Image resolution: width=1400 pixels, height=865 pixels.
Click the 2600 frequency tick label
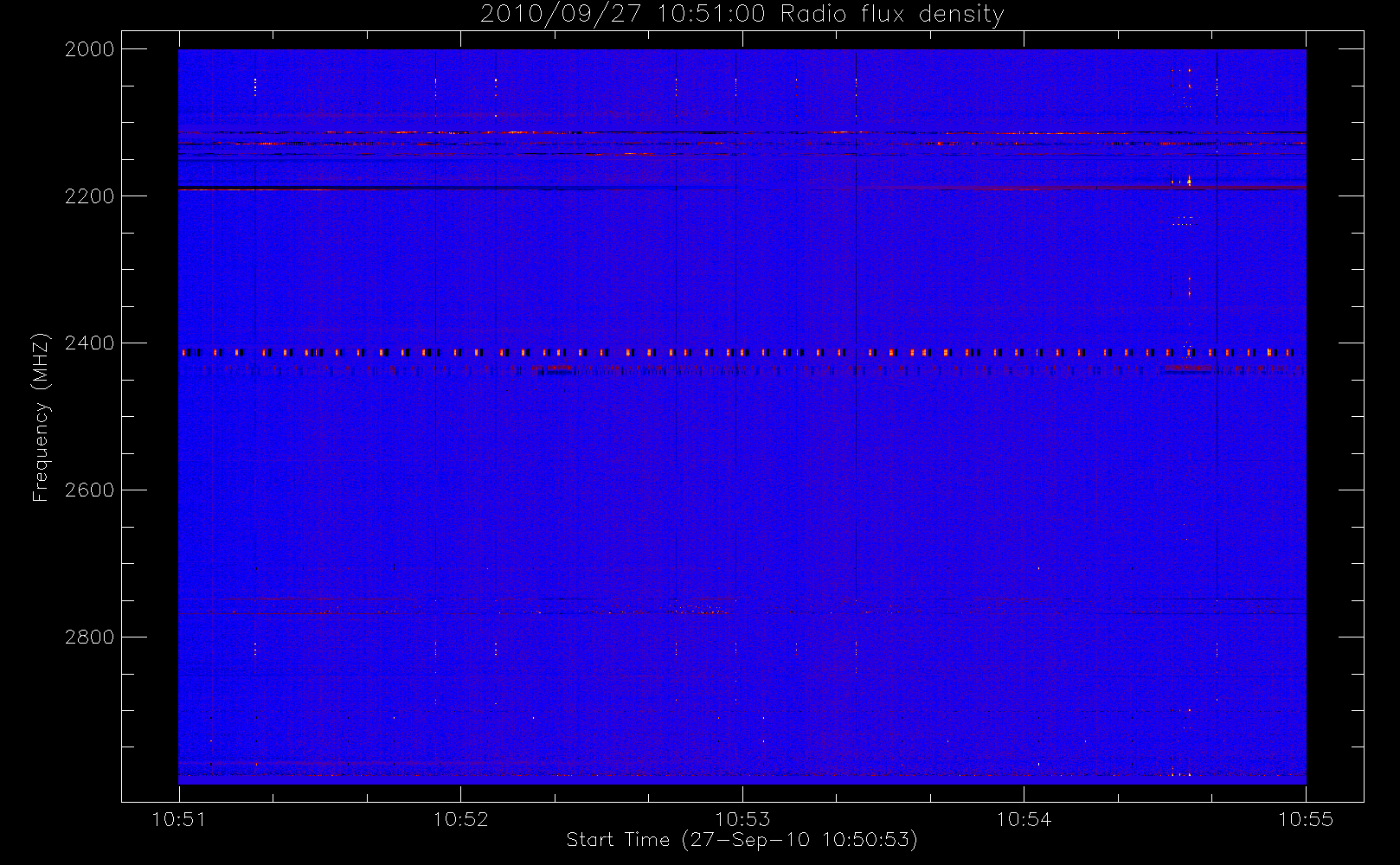89,490
